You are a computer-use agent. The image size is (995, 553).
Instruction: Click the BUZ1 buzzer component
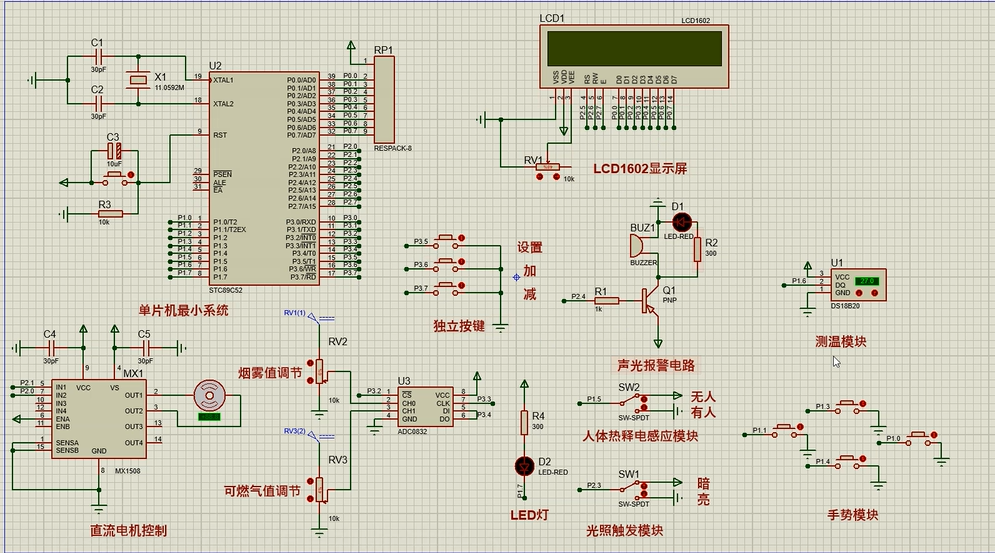click(644, 247)
